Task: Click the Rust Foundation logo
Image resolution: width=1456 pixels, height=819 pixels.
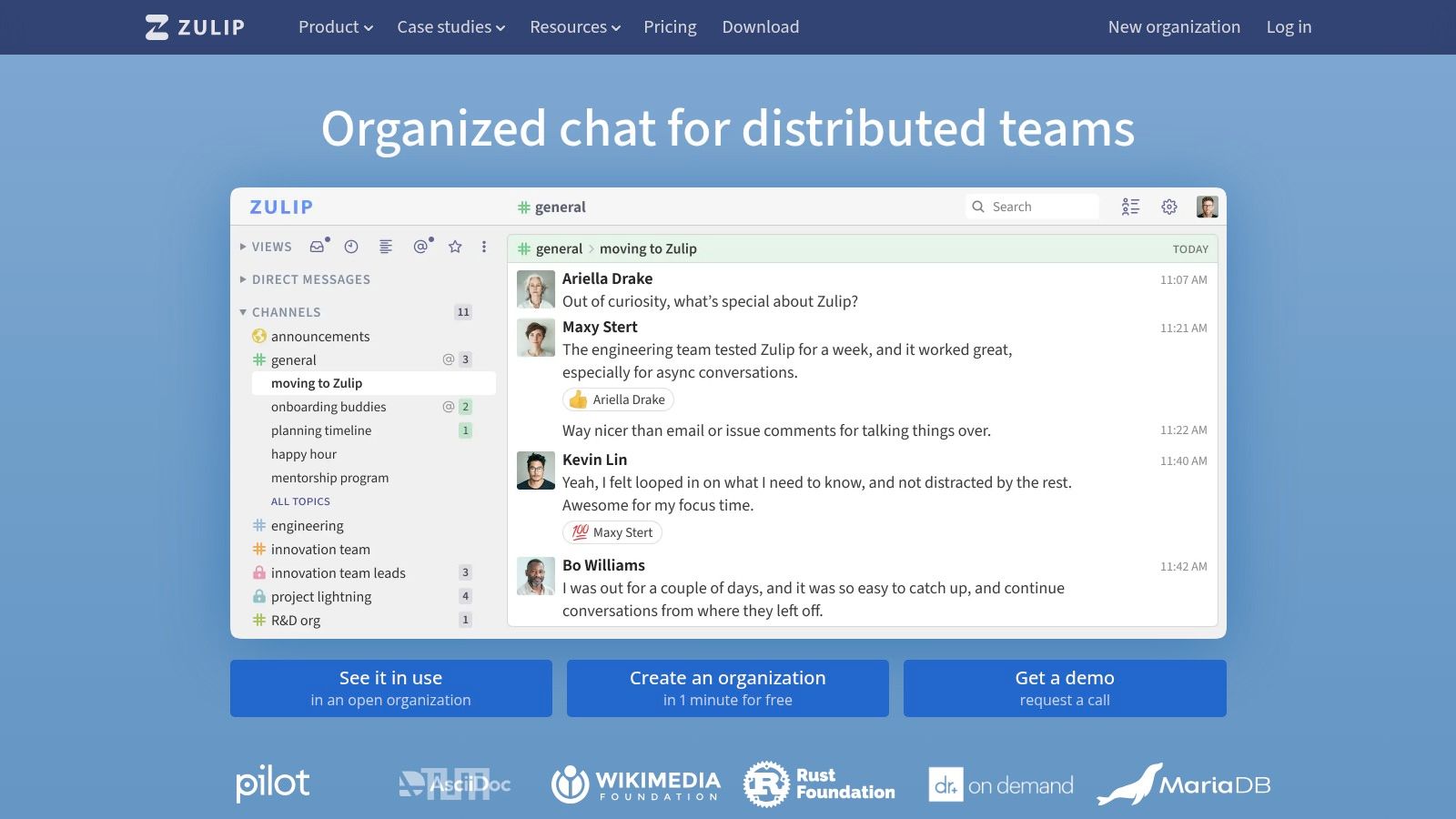Action: (x=819, y=784)
